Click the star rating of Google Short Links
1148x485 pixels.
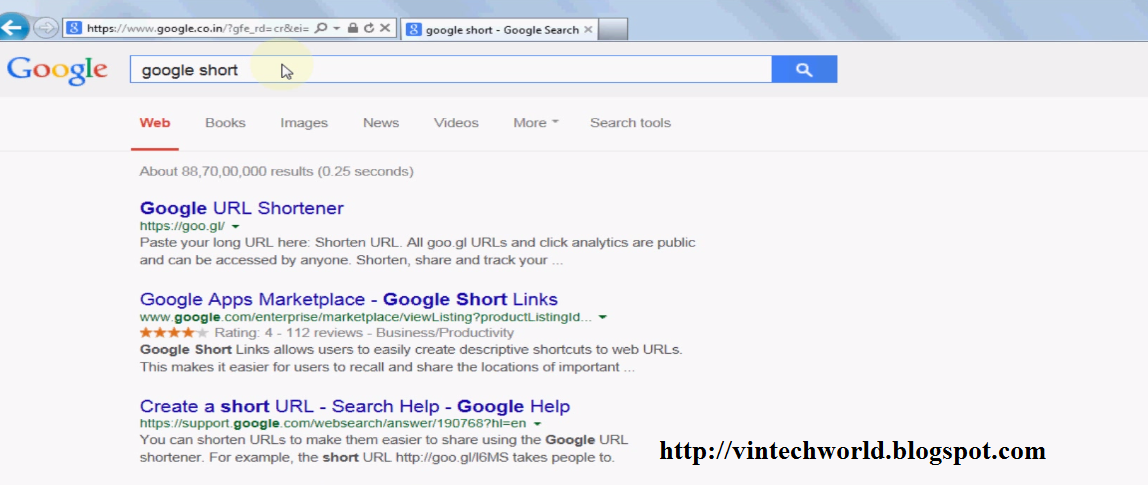[x=174, y=333]
